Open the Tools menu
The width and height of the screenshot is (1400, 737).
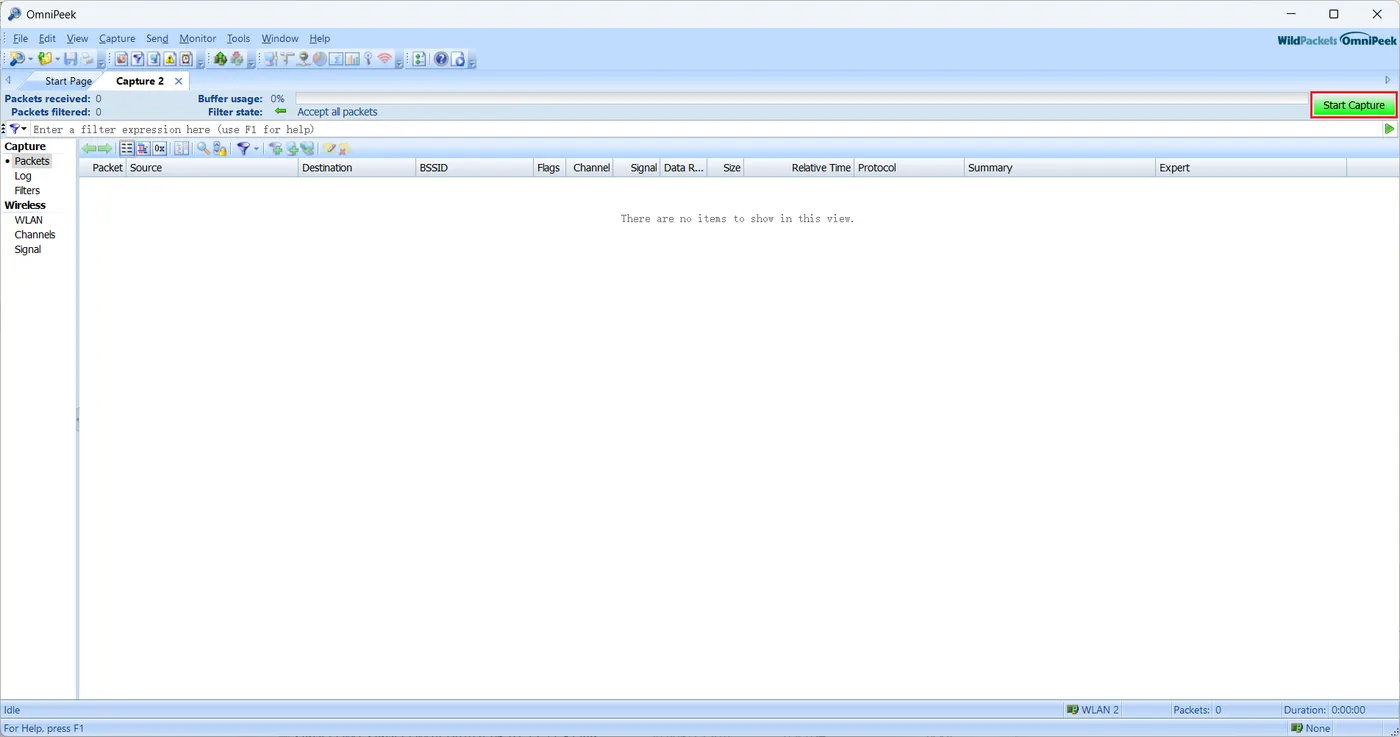238,39
